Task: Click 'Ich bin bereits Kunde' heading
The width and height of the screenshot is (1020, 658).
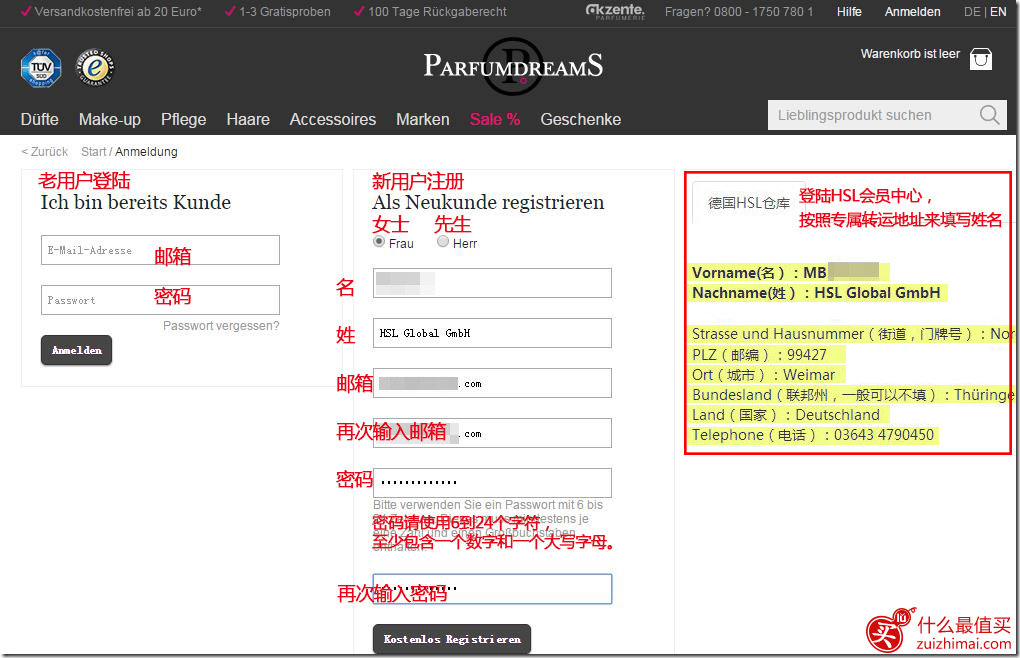Action: [135, 202]
